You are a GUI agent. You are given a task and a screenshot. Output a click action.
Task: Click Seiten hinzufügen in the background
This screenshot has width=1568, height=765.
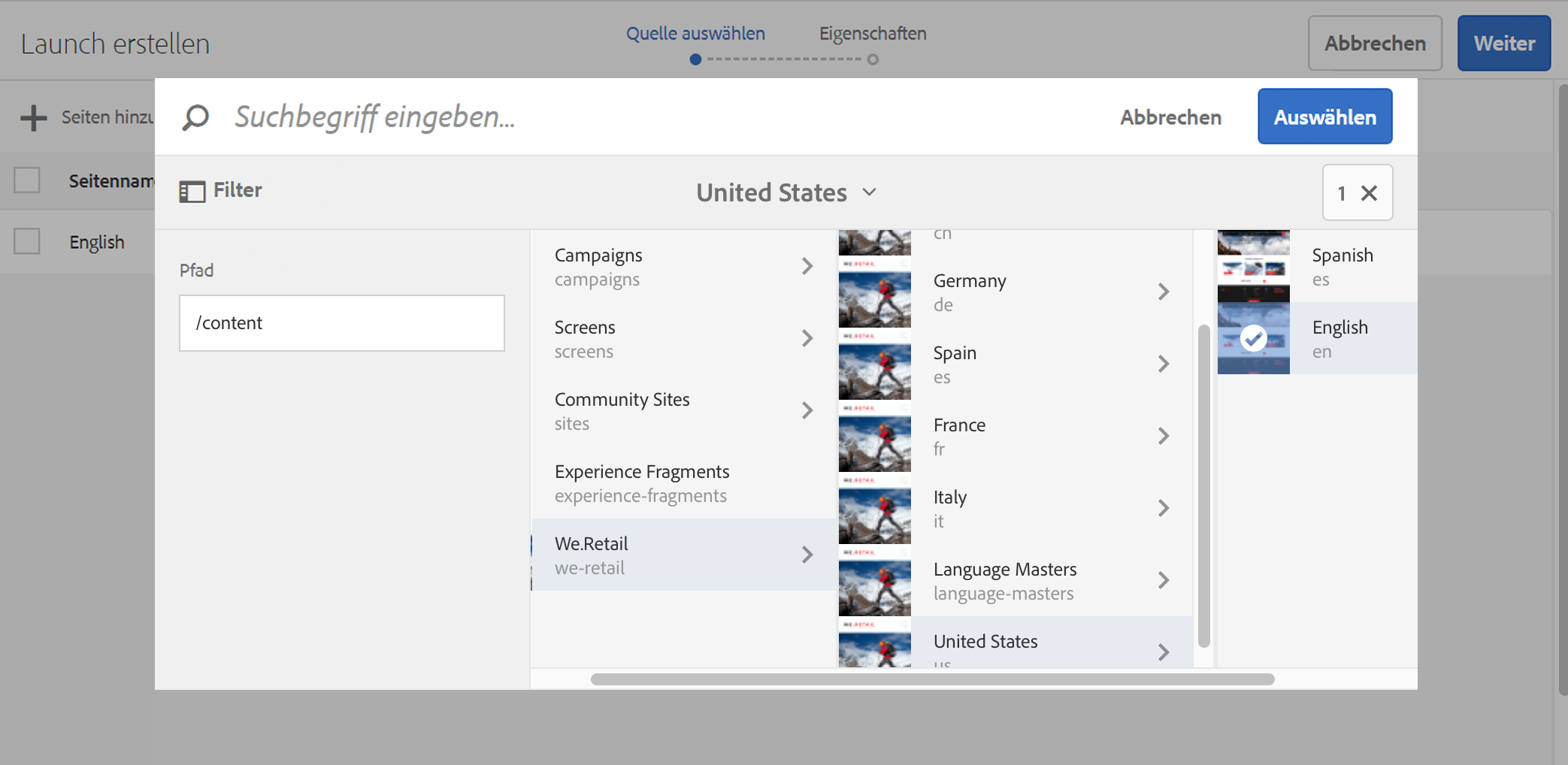click(107, 117)
